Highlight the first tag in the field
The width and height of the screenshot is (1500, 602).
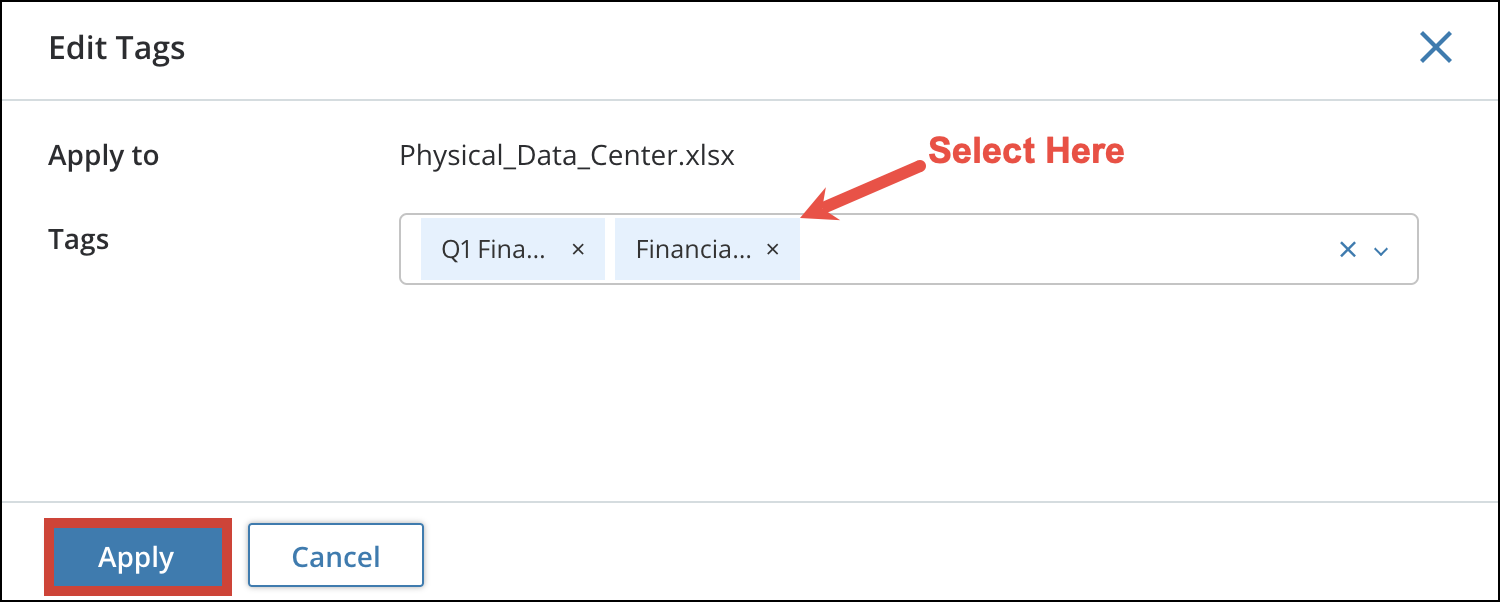pos(495,249)
